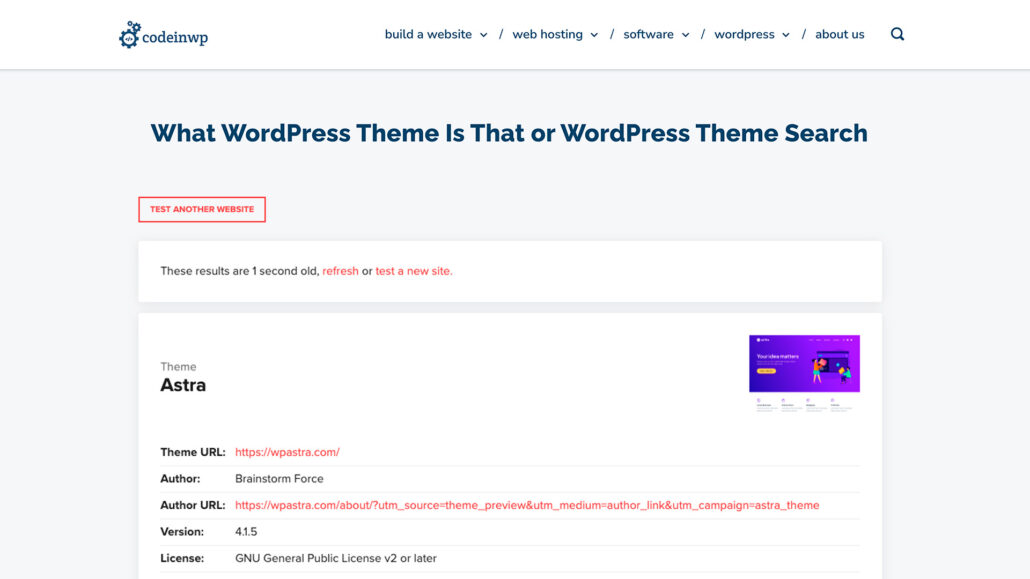Open the build a website menu
The image size is (1030, 579).
(426, 34)
